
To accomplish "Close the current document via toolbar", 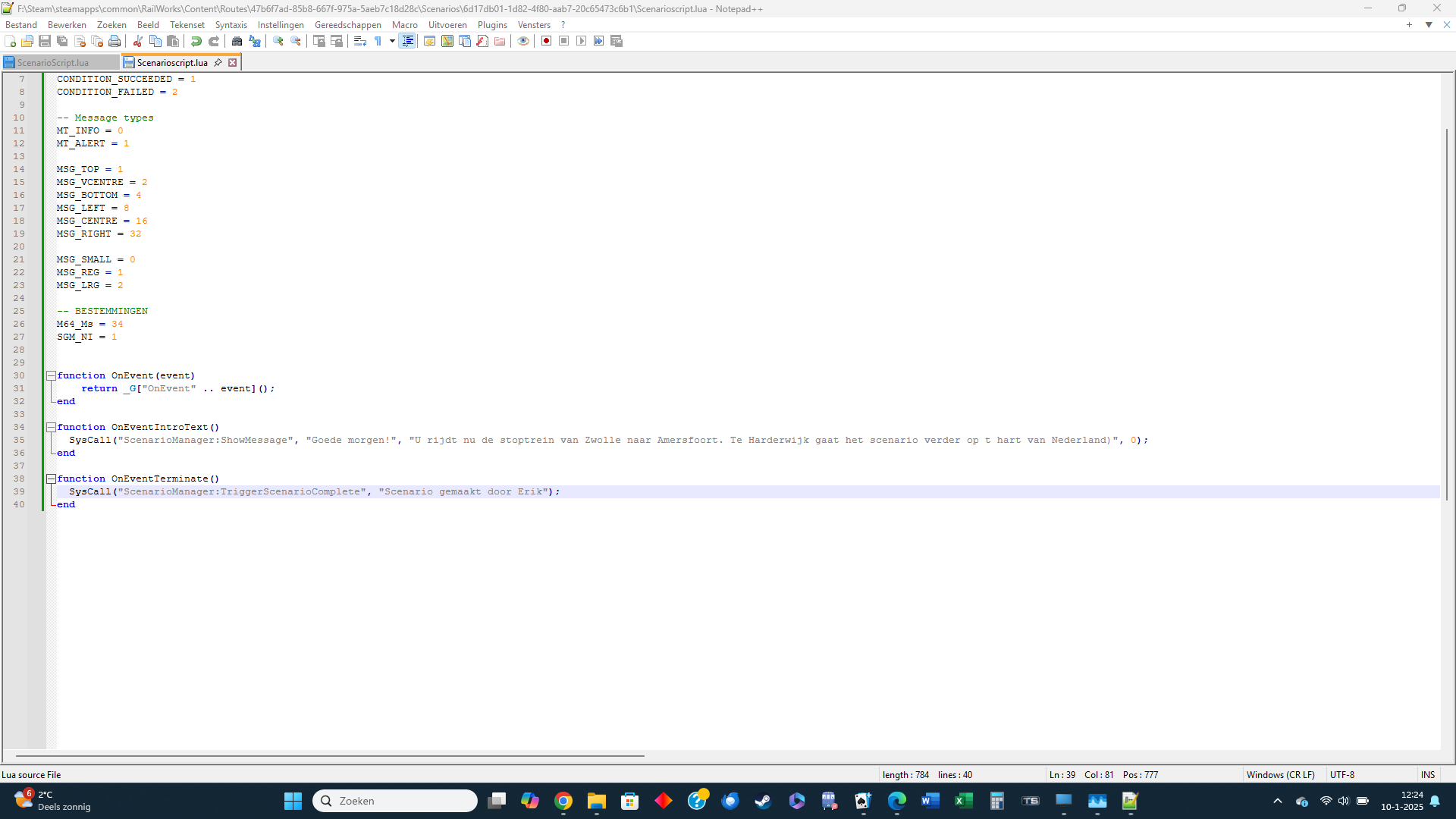I will 80,41.
